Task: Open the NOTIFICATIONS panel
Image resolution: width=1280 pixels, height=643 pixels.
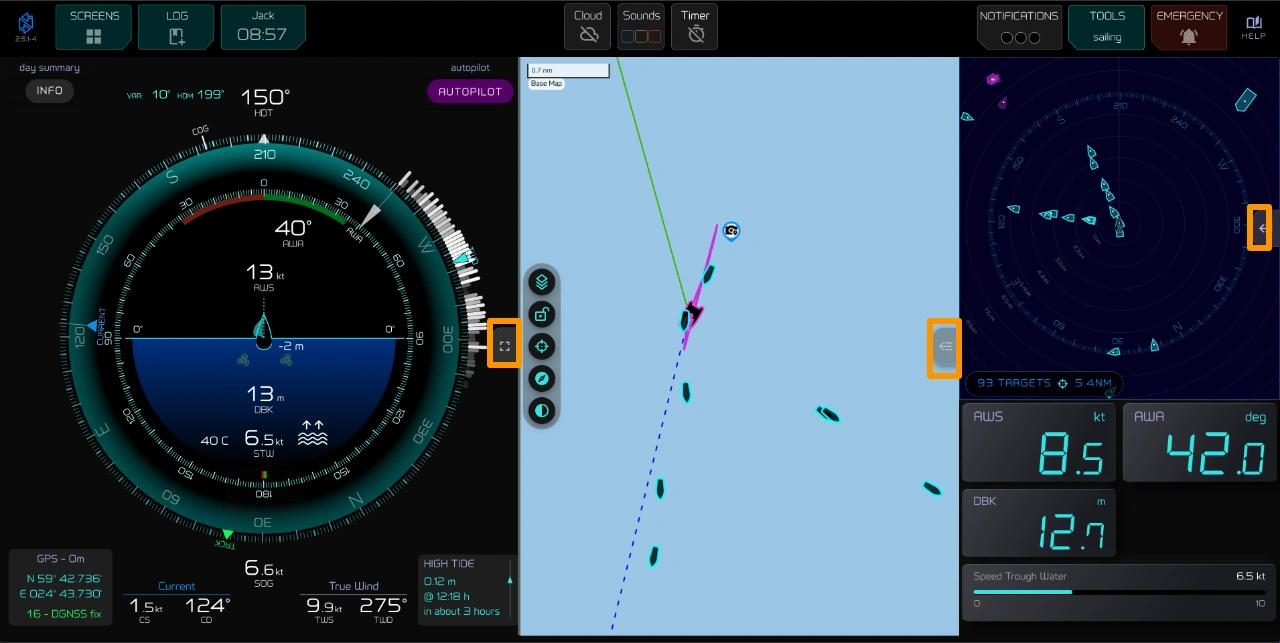Action: (x=1019, y=27)
